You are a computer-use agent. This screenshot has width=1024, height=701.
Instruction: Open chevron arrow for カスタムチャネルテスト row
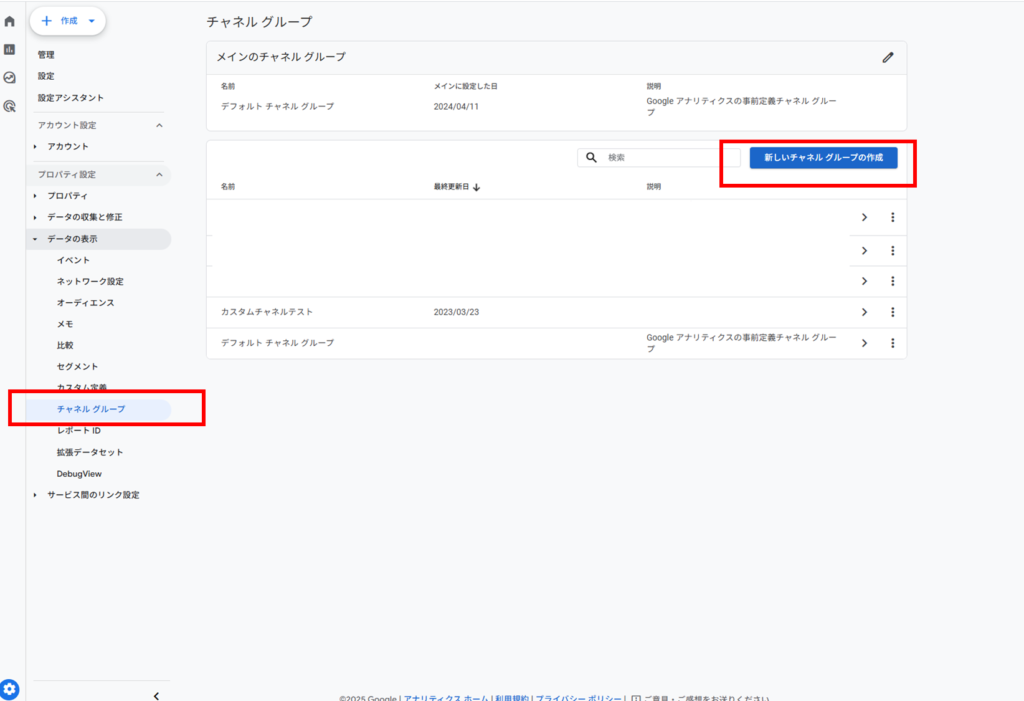click(x=864, y=312)
